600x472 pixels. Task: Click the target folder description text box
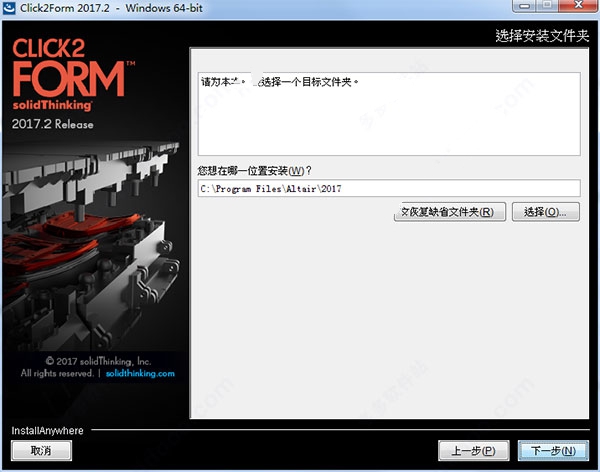point(389,114)
